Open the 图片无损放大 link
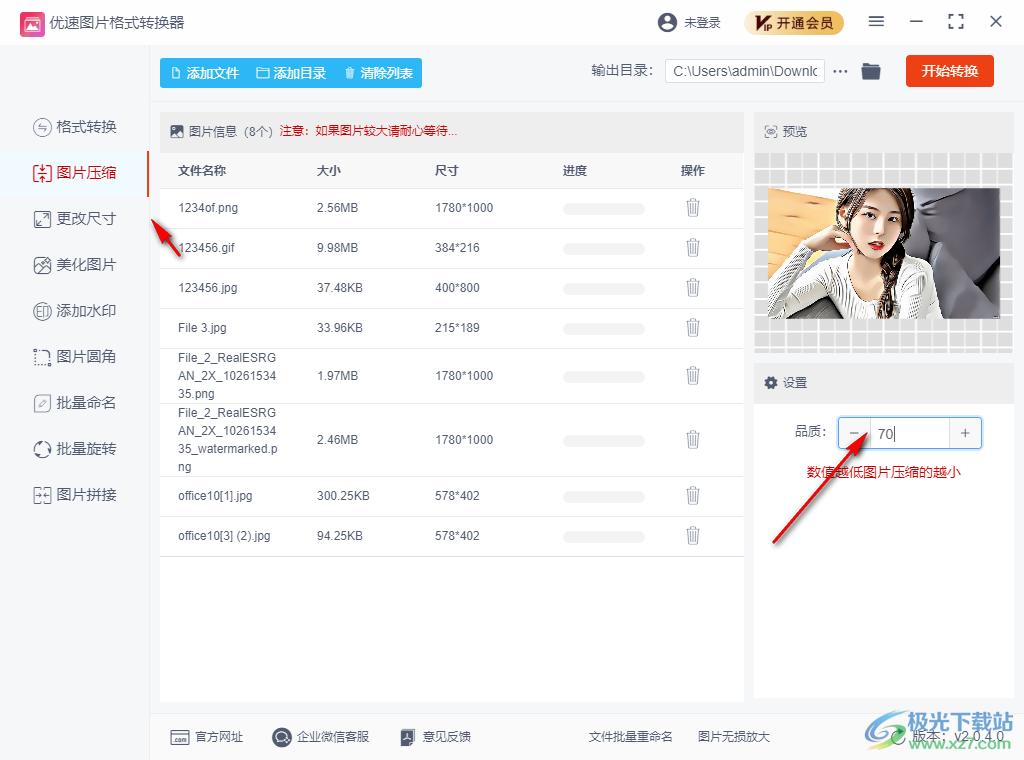Image resolution: width=1024 pixels, height=760 pixels. [x=733, y=737]
